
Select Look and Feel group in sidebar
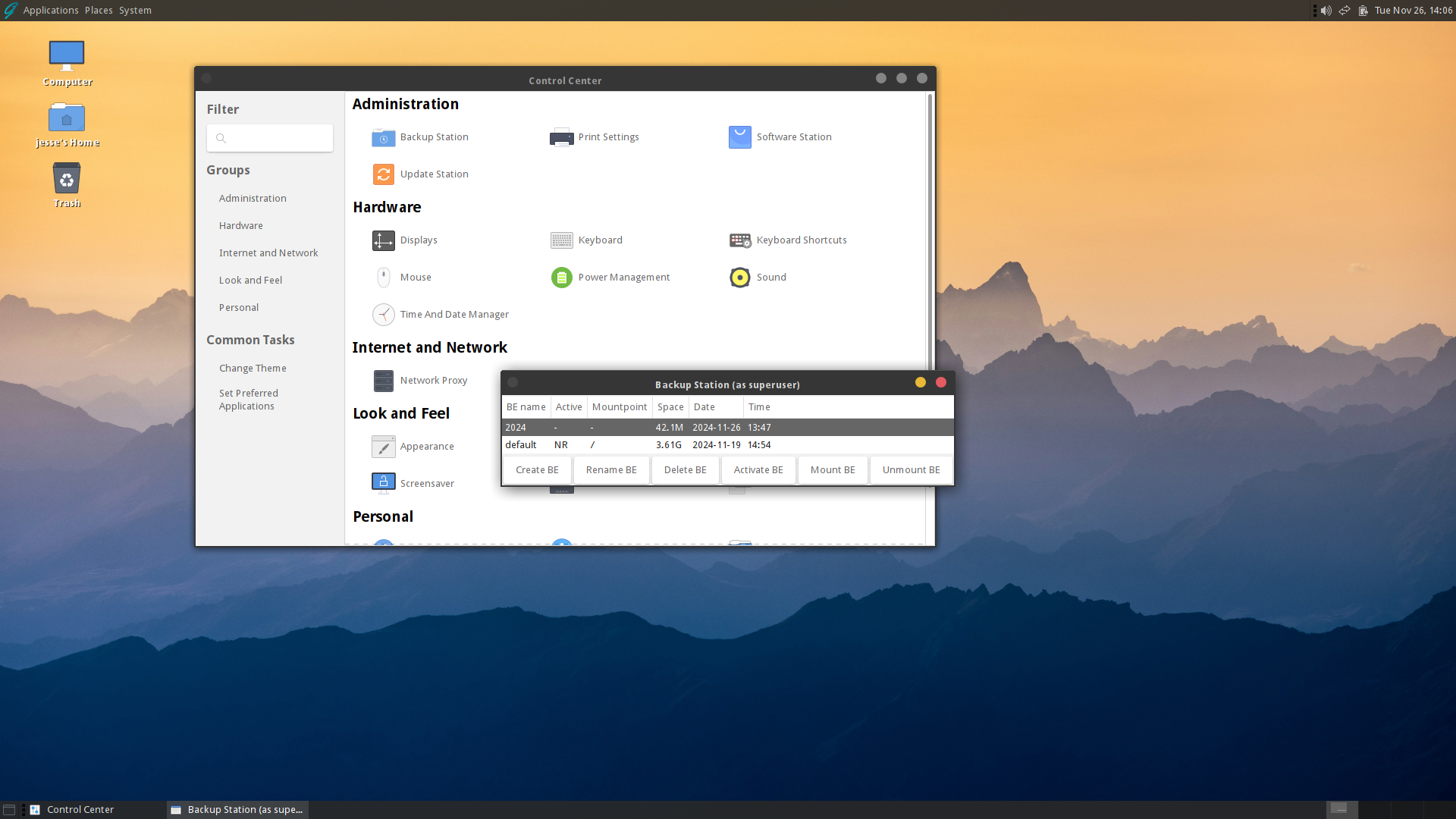coord(250,281)
